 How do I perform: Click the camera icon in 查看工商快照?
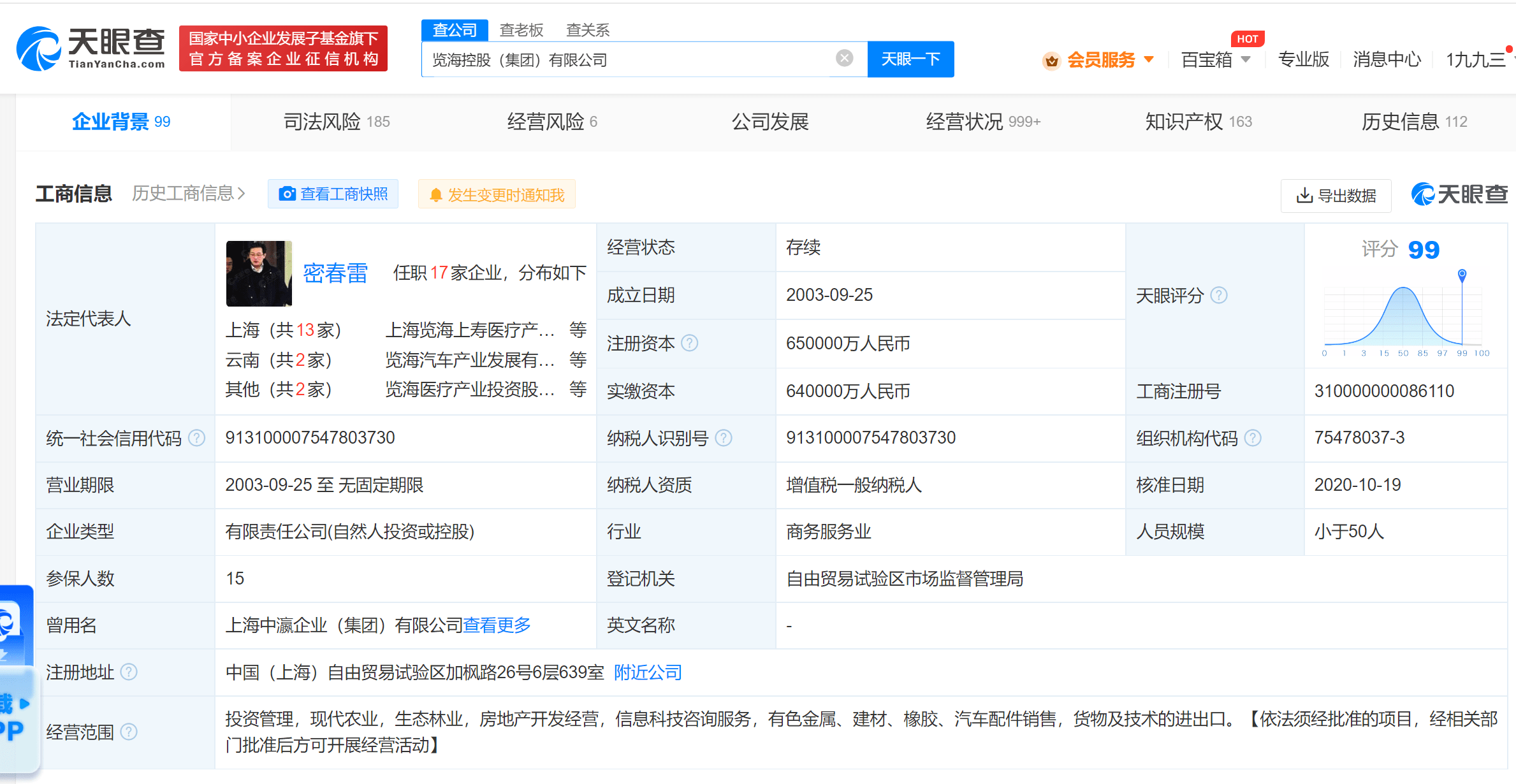(x=288, y=194)
